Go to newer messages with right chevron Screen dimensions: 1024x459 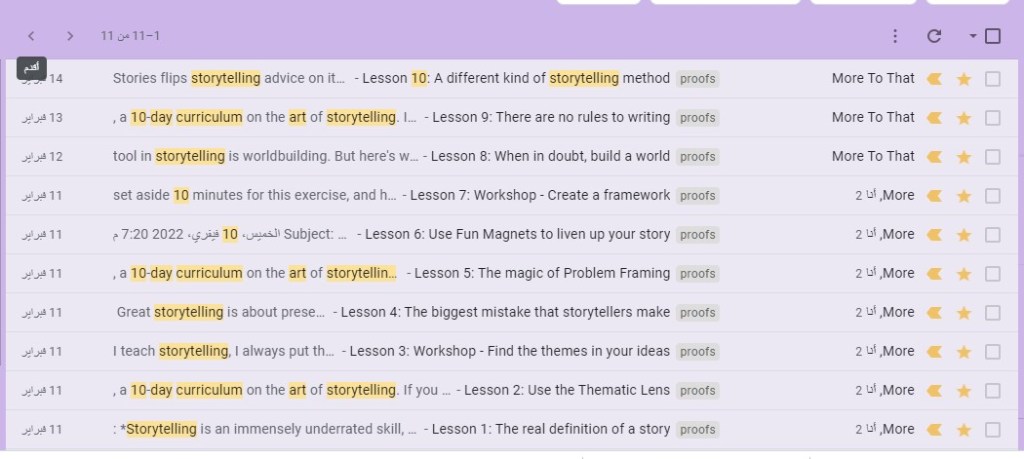pyautogui.click(x=70, y=36)
